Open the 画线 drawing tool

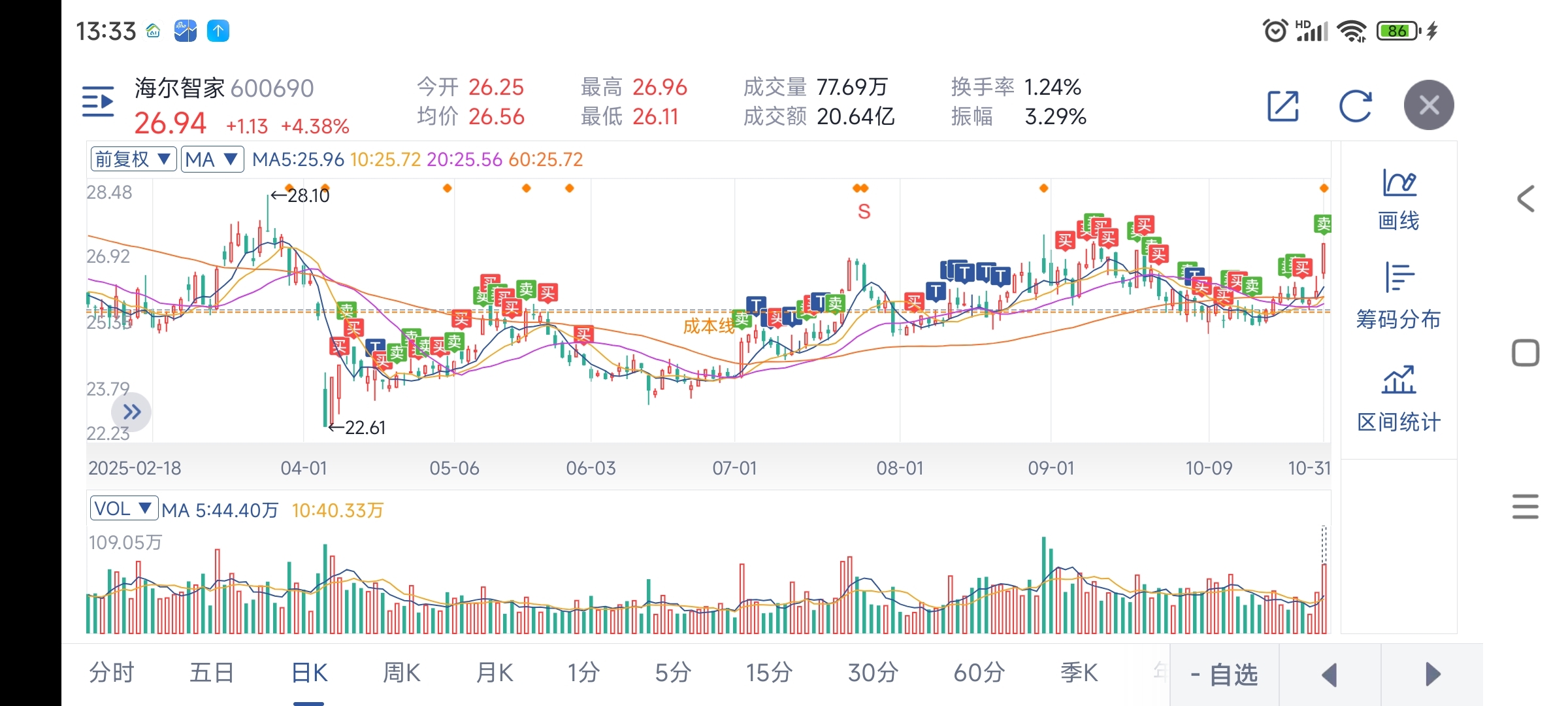1399,199
